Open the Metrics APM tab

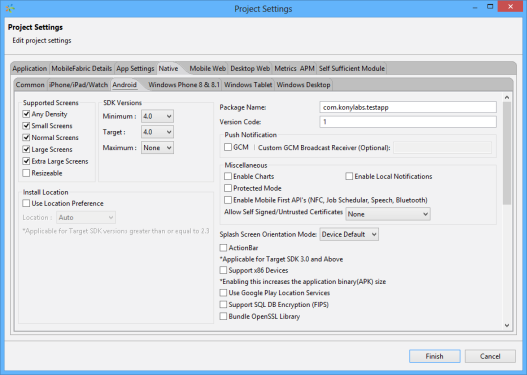[x=294, y=69]
